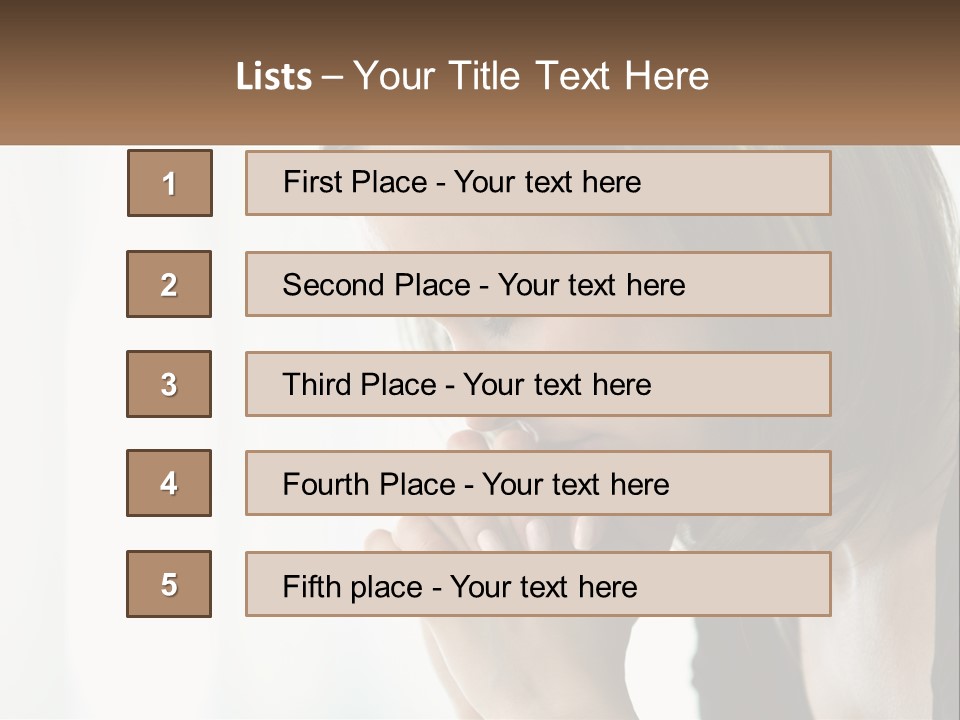Click the bold word "Lists" in the title
This screenshot has height=720, width=960.
click(x=274, y=77)
